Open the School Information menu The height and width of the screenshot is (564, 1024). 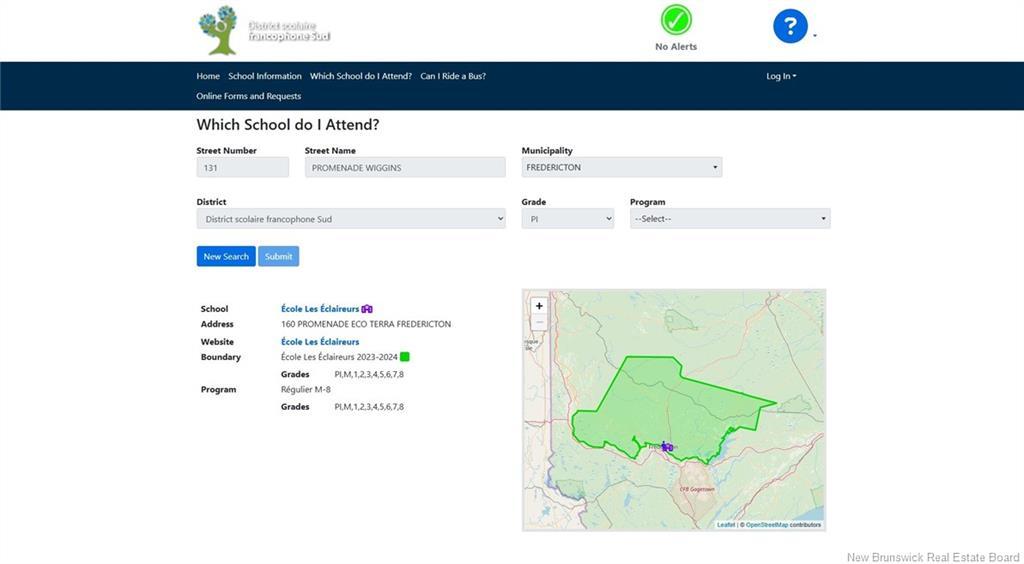(x=264, y=76)
